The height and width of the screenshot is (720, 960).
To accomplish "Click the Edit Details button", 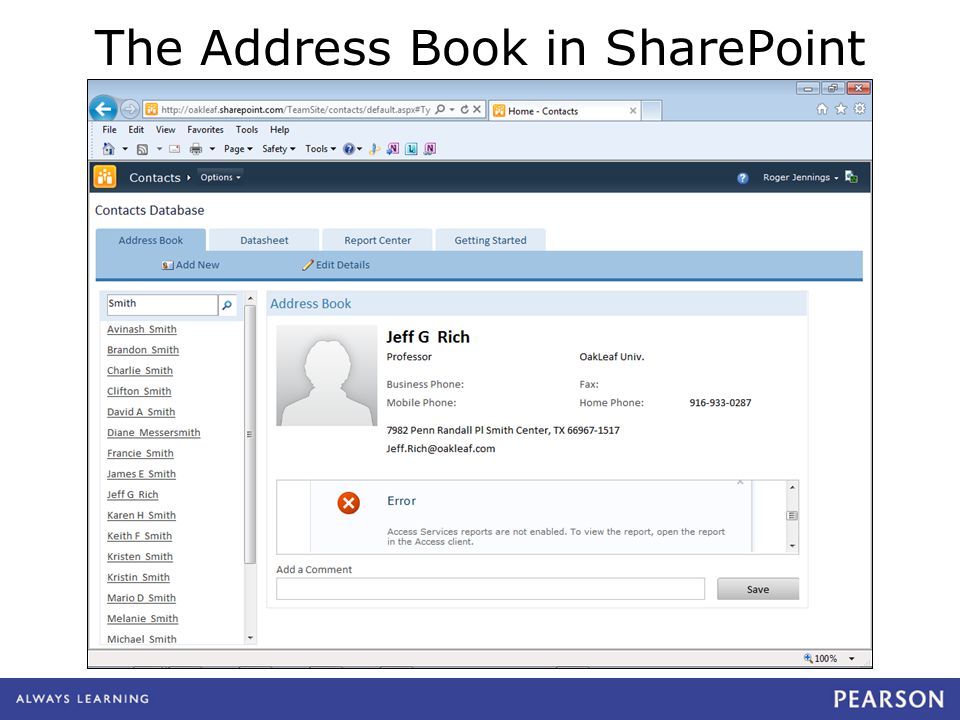I will click(336, 265).
